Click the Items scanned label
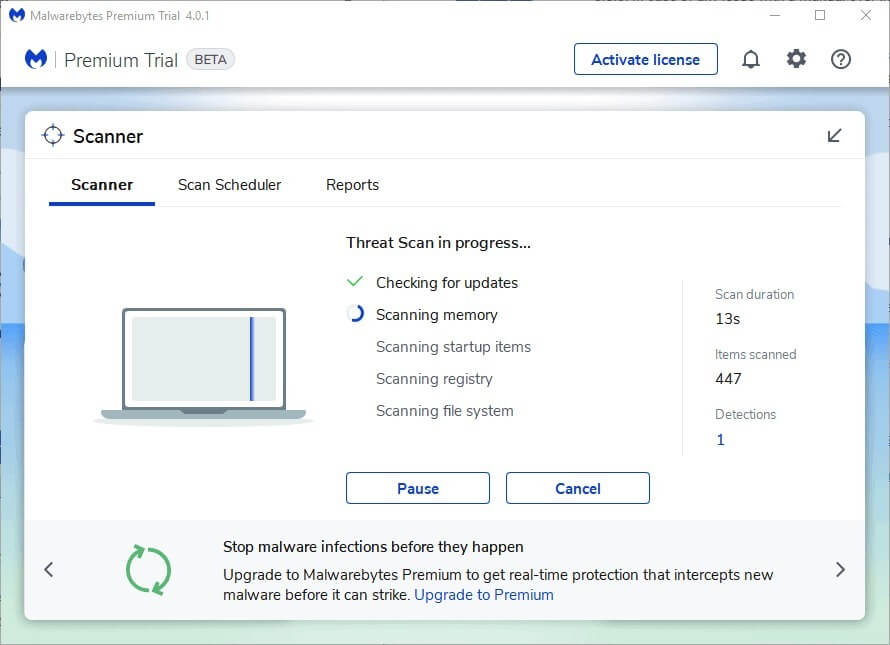 click(755, 354)
